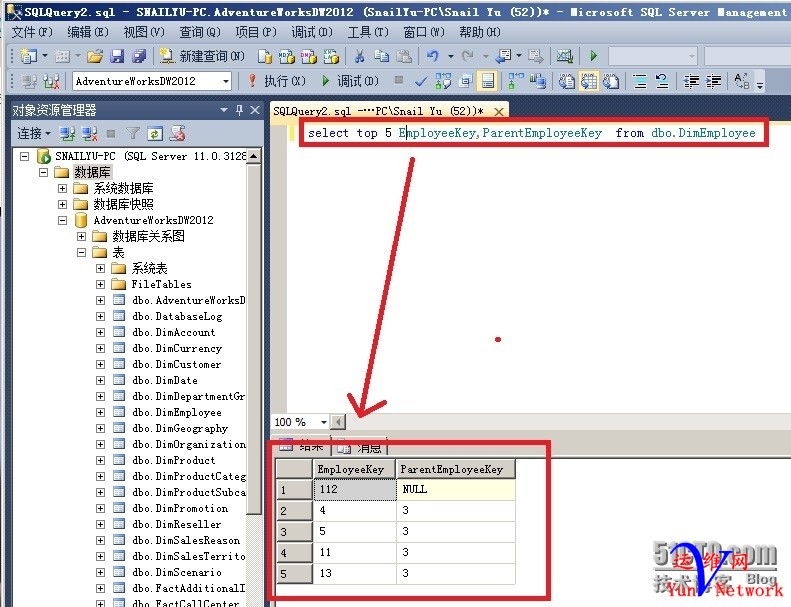
Task: Click the Analysis Services DMX Query icon
Action: [309, 56]
